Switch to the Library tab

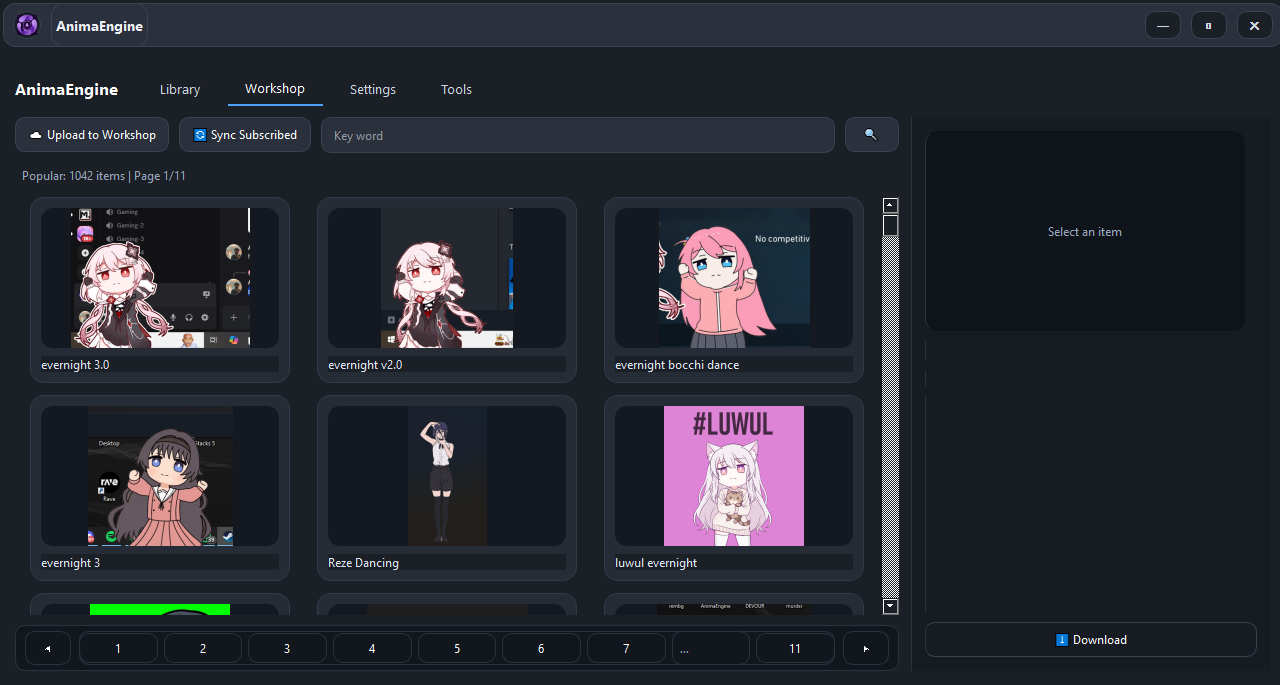tap(180, 89)
